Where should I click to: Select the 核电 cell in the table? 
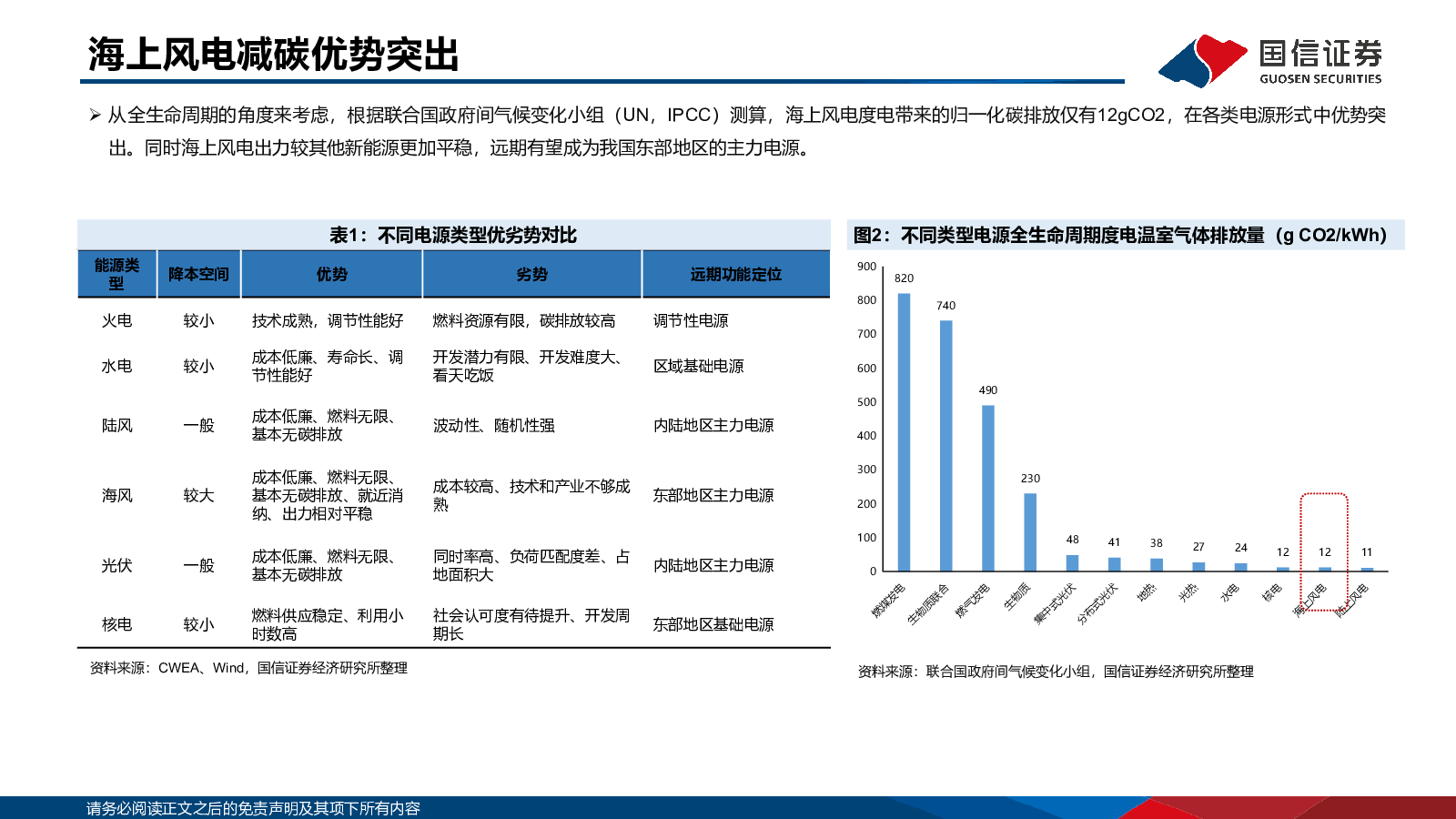pyautogui.click(x=116, y=624)
